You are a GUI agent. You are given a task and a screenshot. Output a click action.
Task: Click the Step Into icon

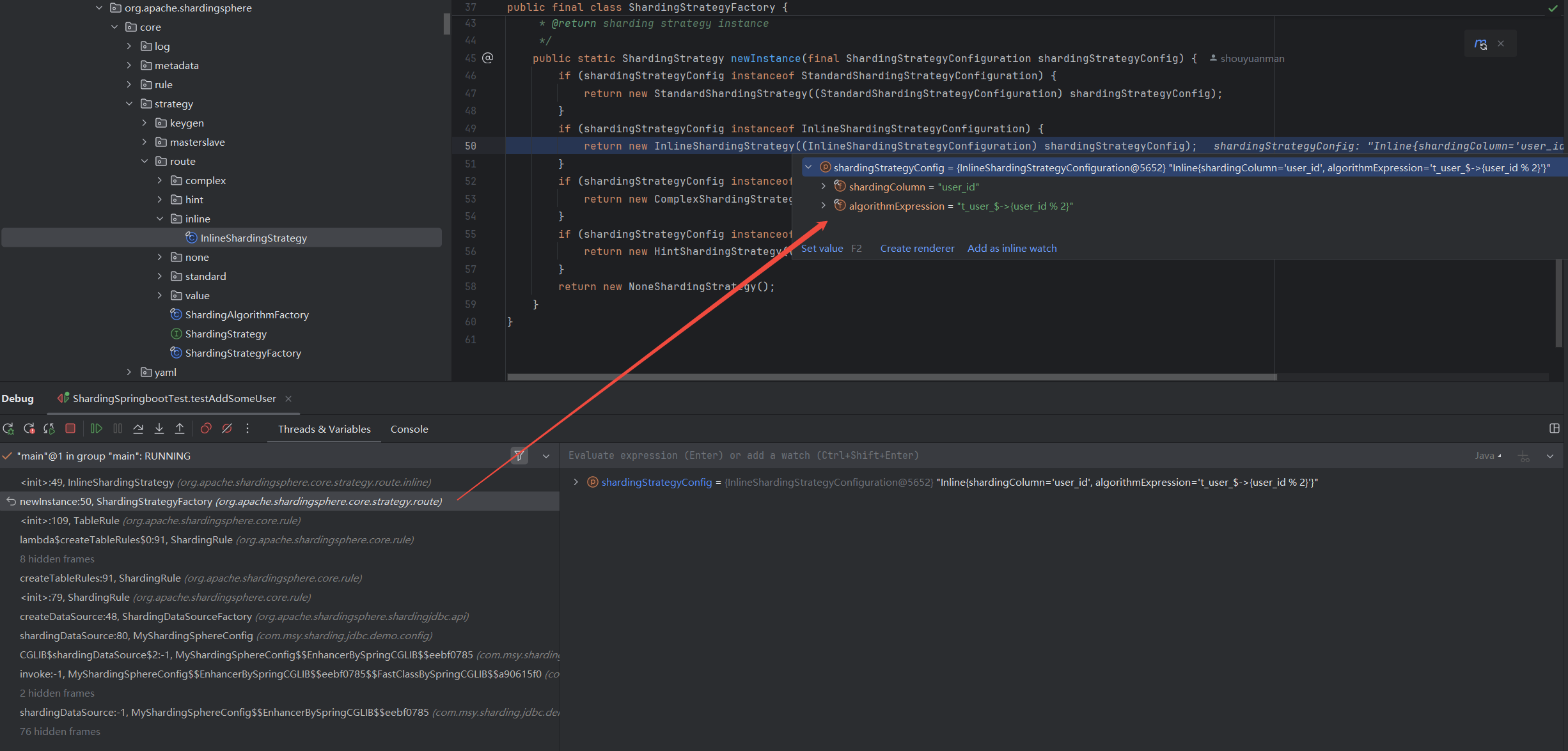pos(159,429)
